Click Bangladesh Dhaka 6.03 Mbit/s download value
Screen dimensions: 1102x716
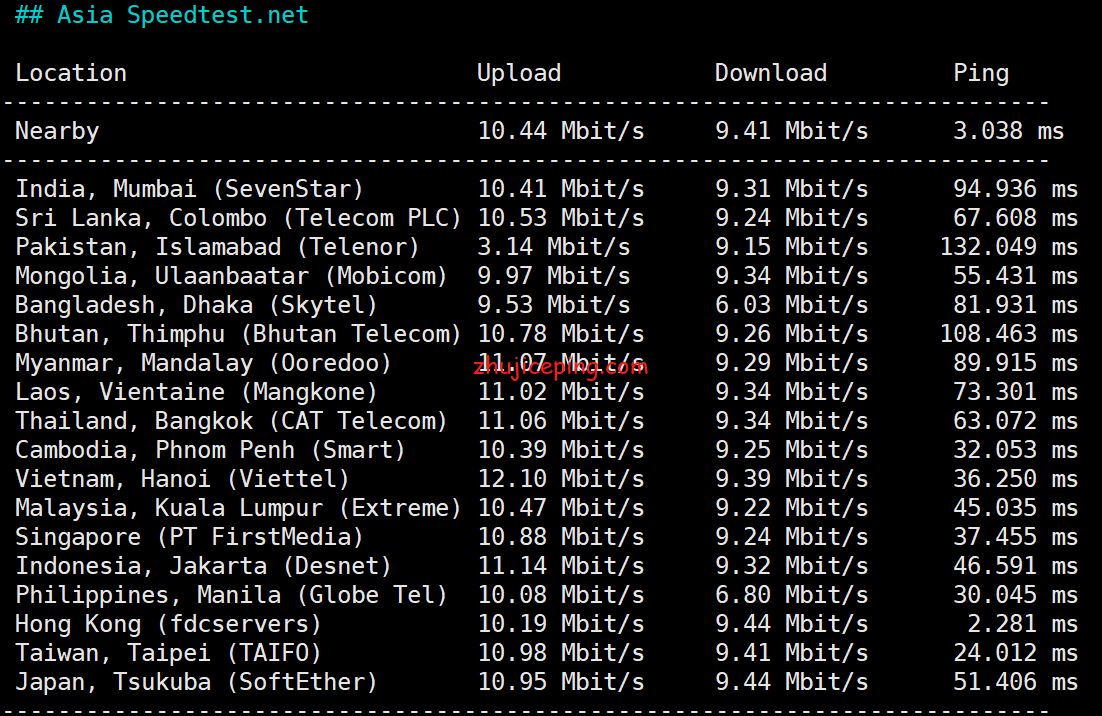tap(791, 305)
